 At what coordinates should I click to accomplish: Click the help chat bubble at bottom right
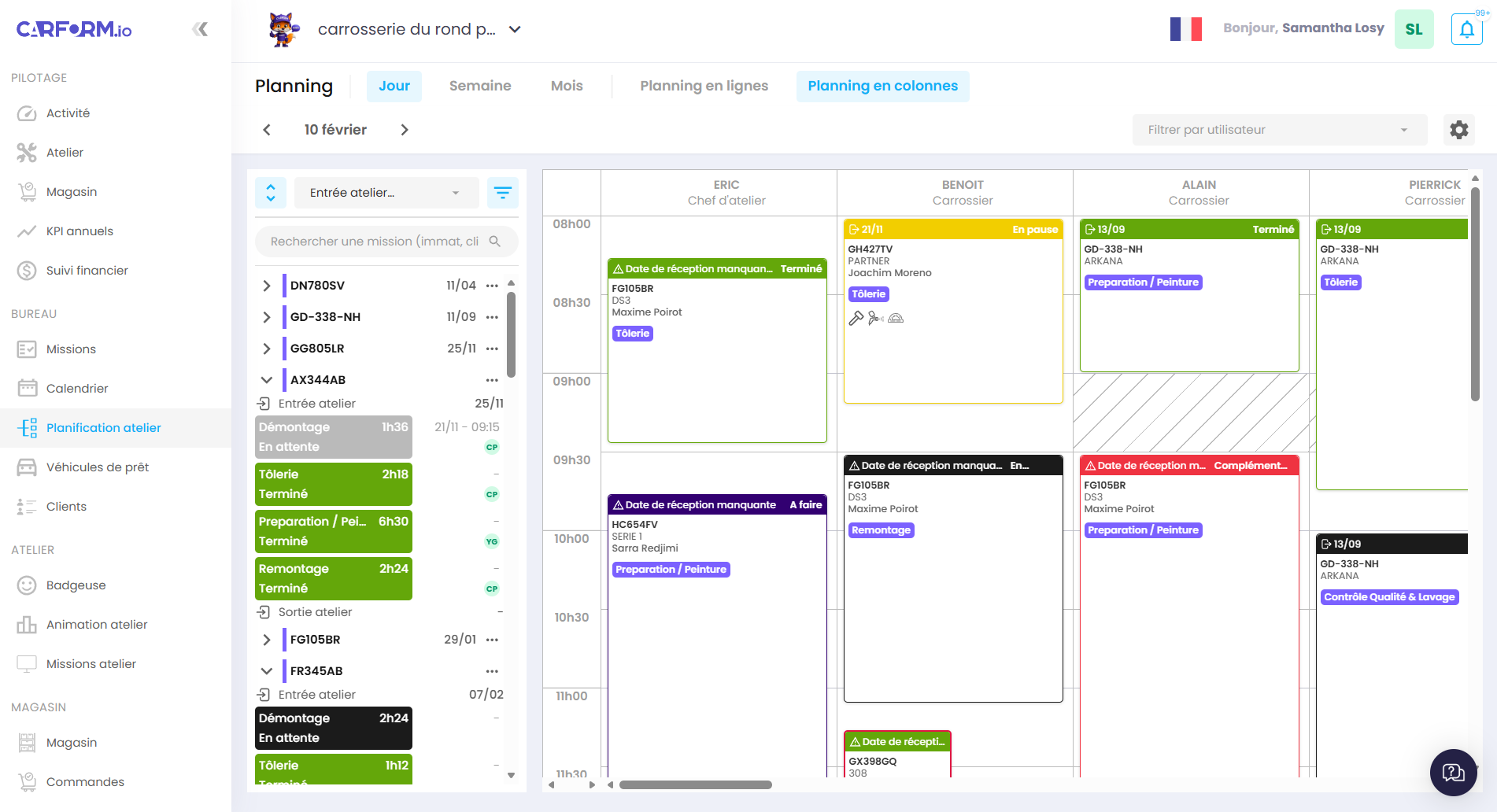pos(1452,772)
